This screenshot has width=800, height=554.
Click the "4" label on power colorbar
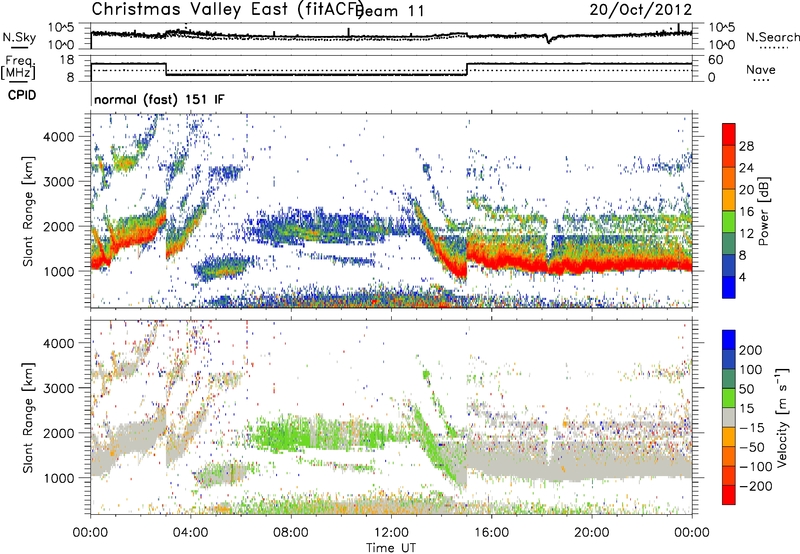(742, 277)
